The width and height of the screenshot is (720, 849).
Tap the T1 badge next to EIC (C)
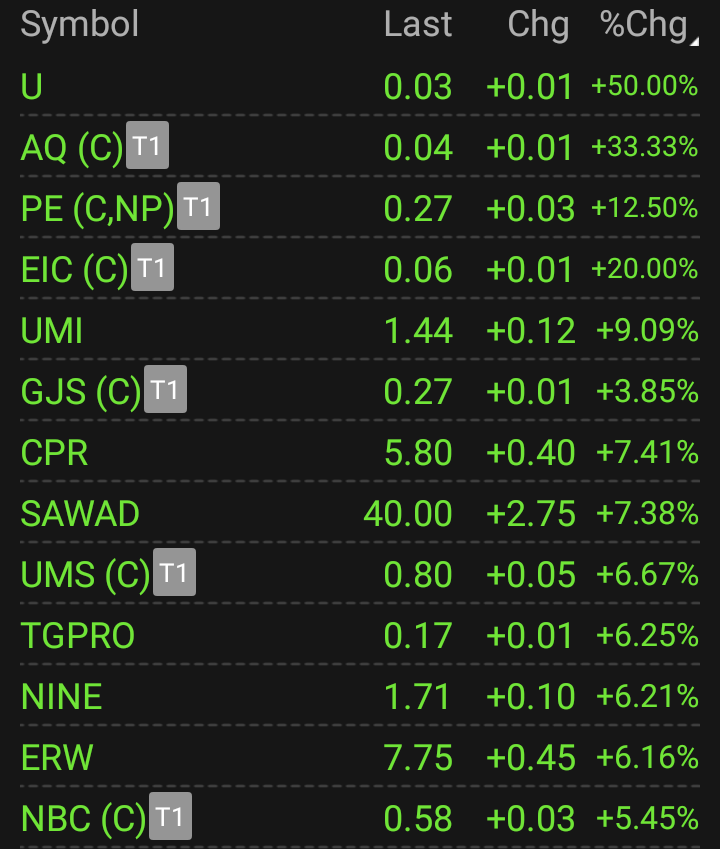coord(152,268)
